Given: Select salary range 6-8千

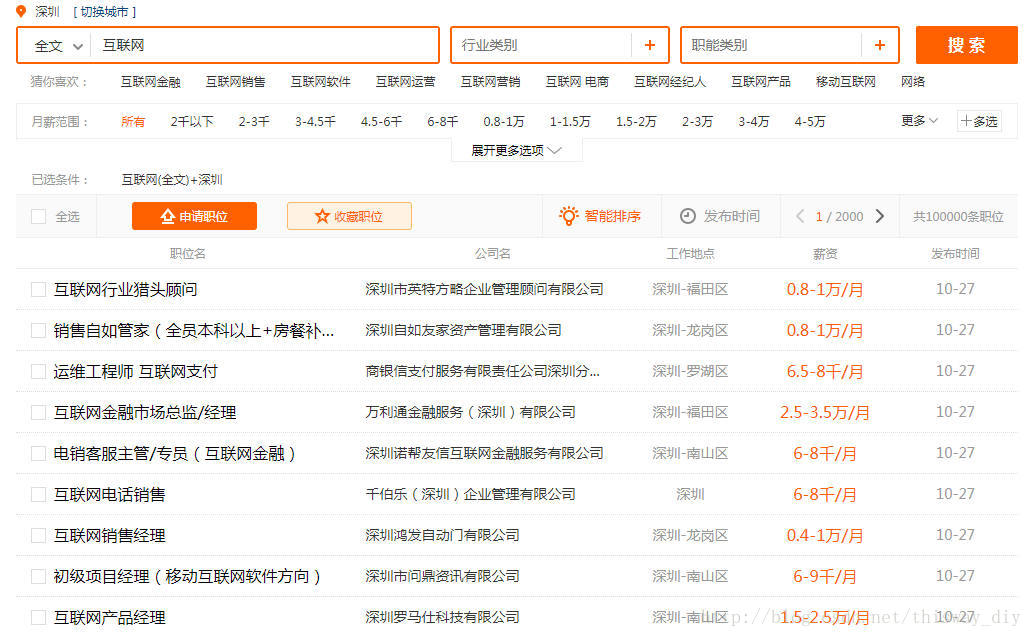Looking at the screenshot, I should click(x=442, y=122).
